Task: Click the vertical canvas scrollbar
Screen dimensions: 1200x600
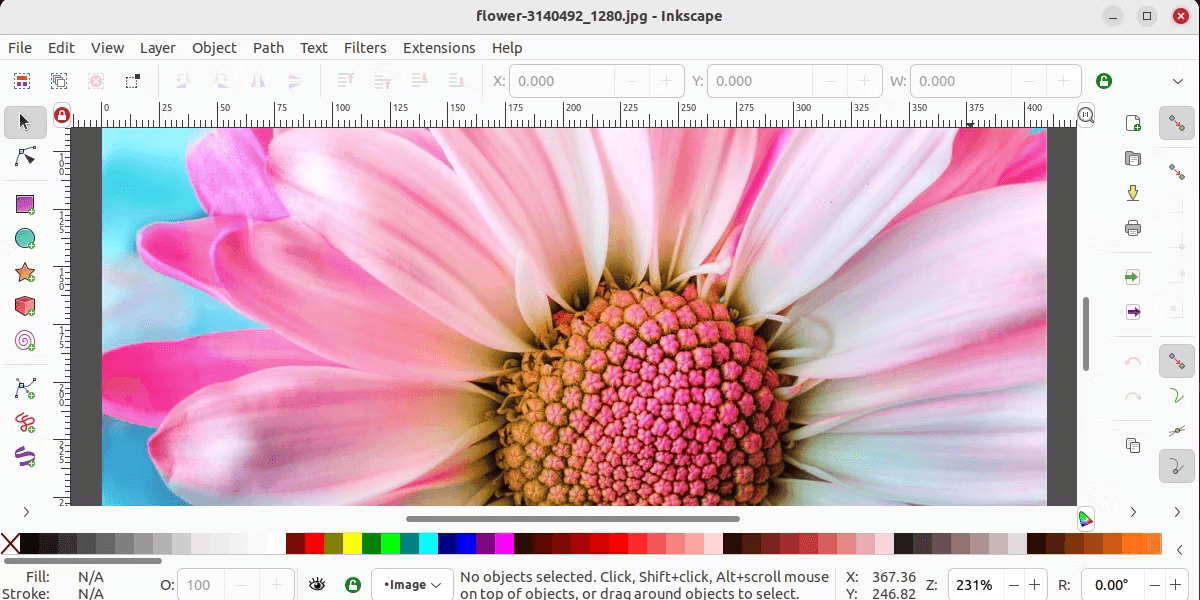Action: pyautogui.click(x=1086, y=333)
